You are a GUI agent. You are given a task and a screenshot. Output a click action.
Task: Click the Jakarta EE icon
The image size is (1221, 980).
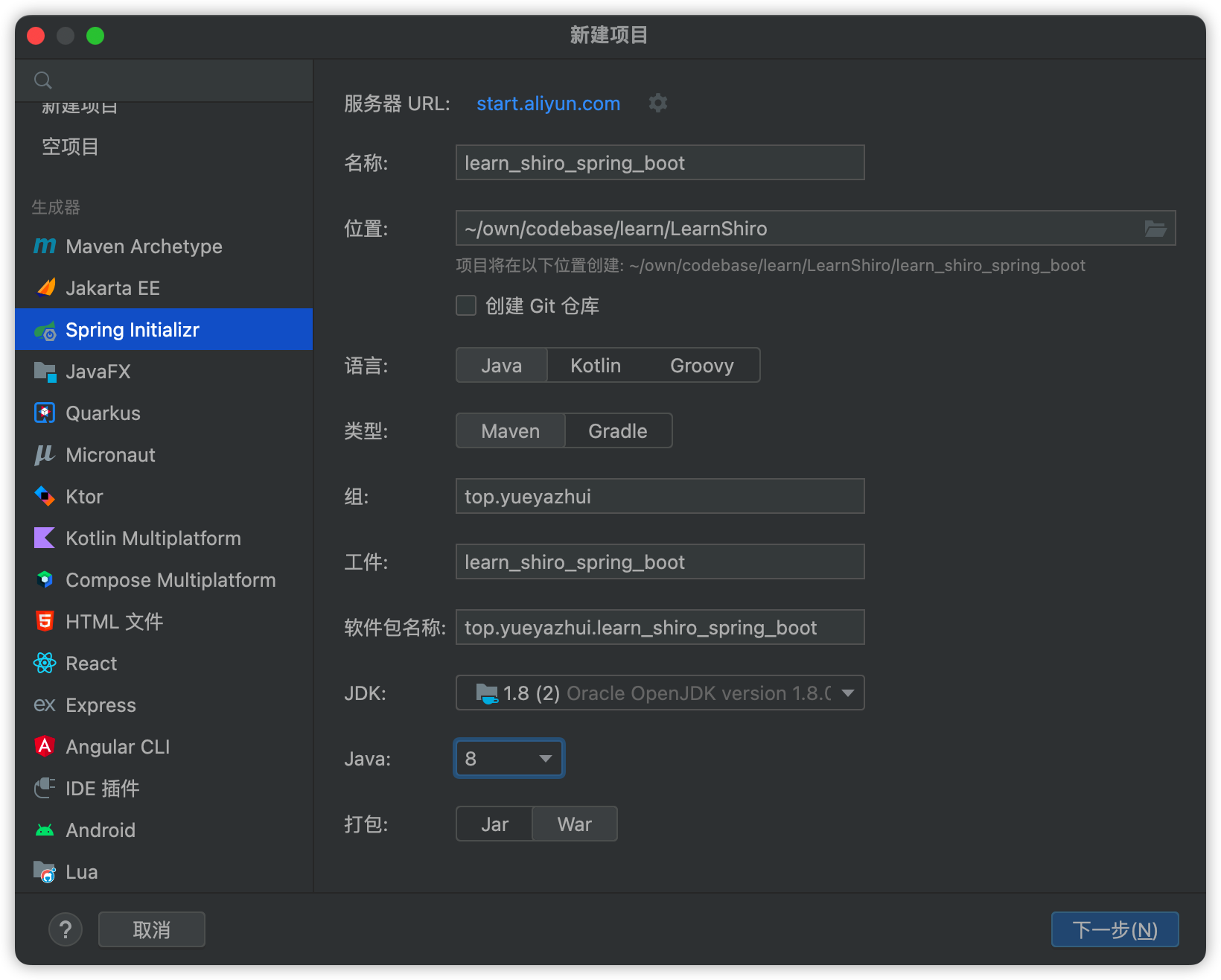click(x=45, y=287)
